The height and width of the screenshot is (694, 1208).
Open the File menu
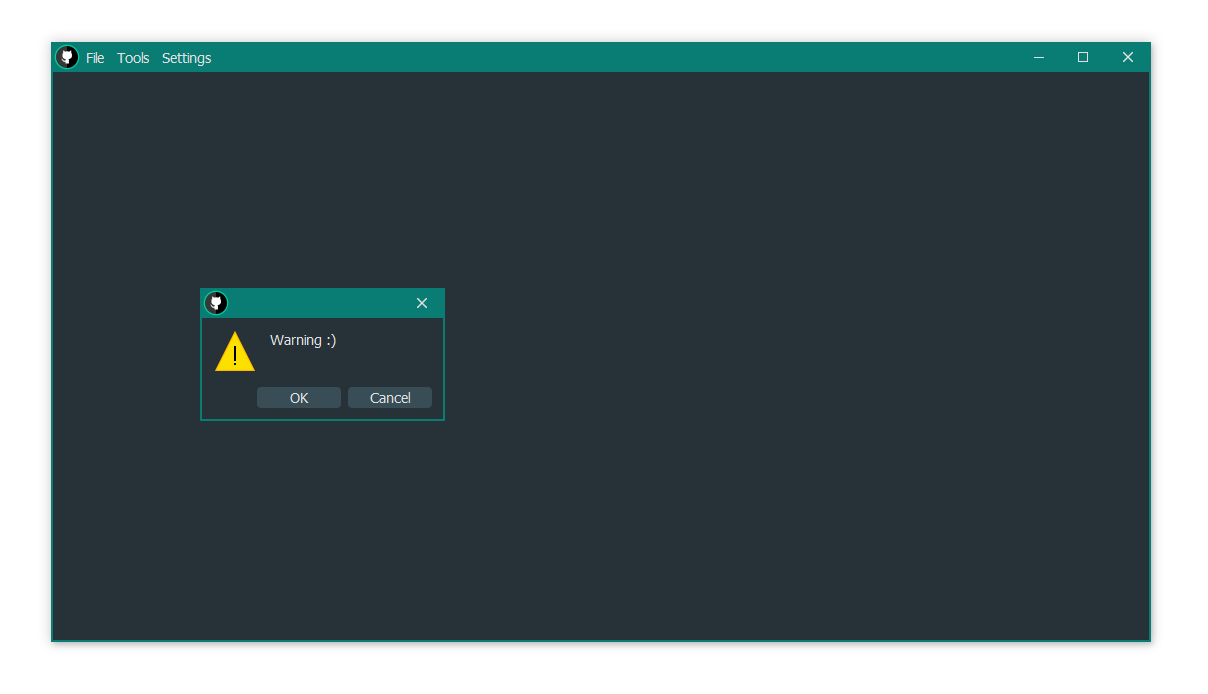tap(95, 57)
